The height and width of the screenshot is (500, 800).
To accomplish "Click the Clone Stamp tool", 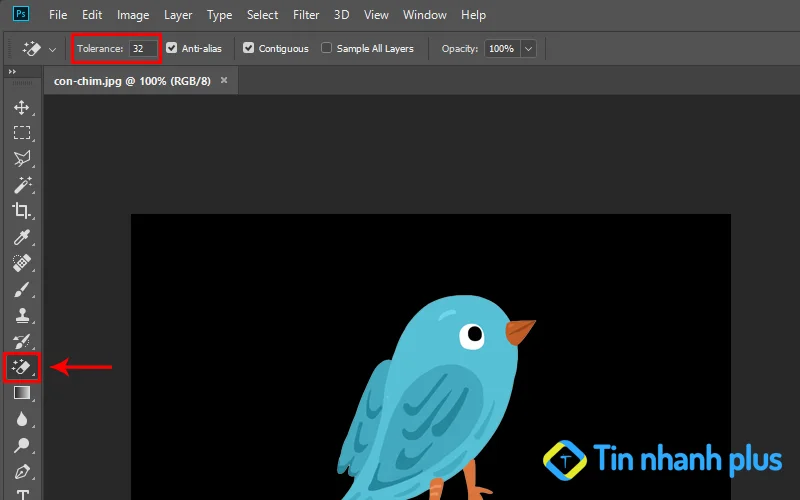I will (x=22, y=316).
